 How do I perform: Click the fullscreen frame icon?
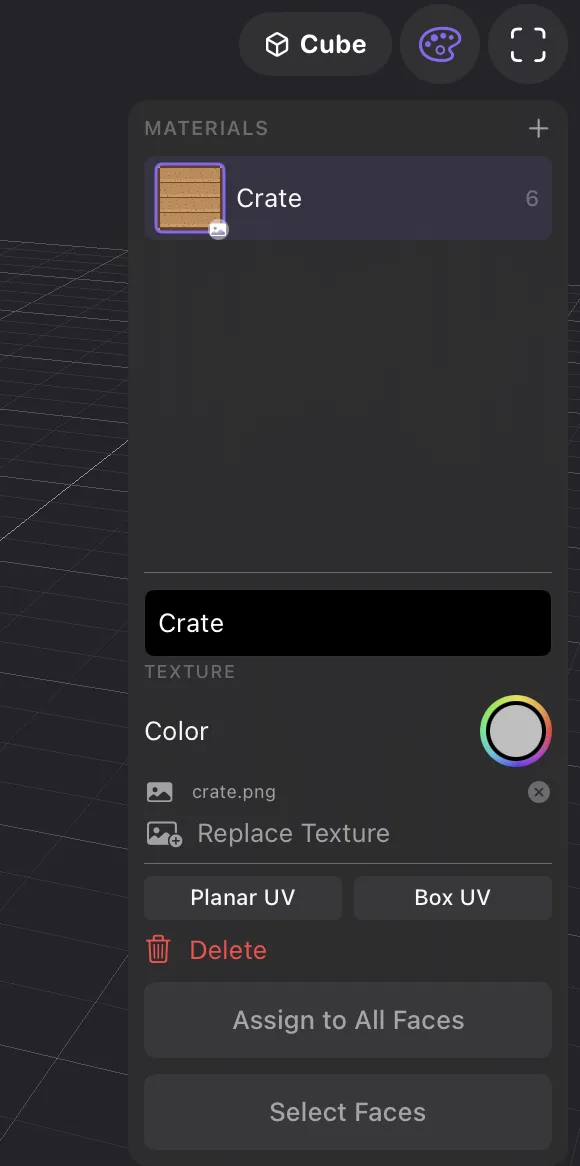(528, 45)
